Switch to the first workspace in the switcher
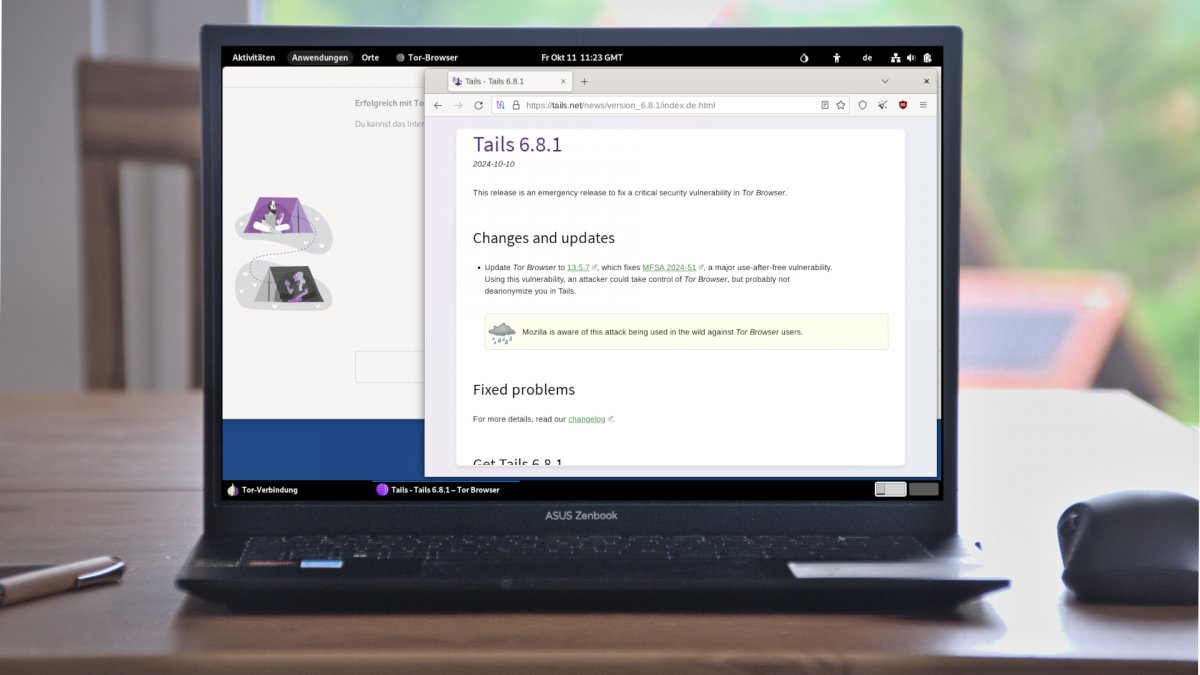1200x675 pixels. [x=890, y=489]
